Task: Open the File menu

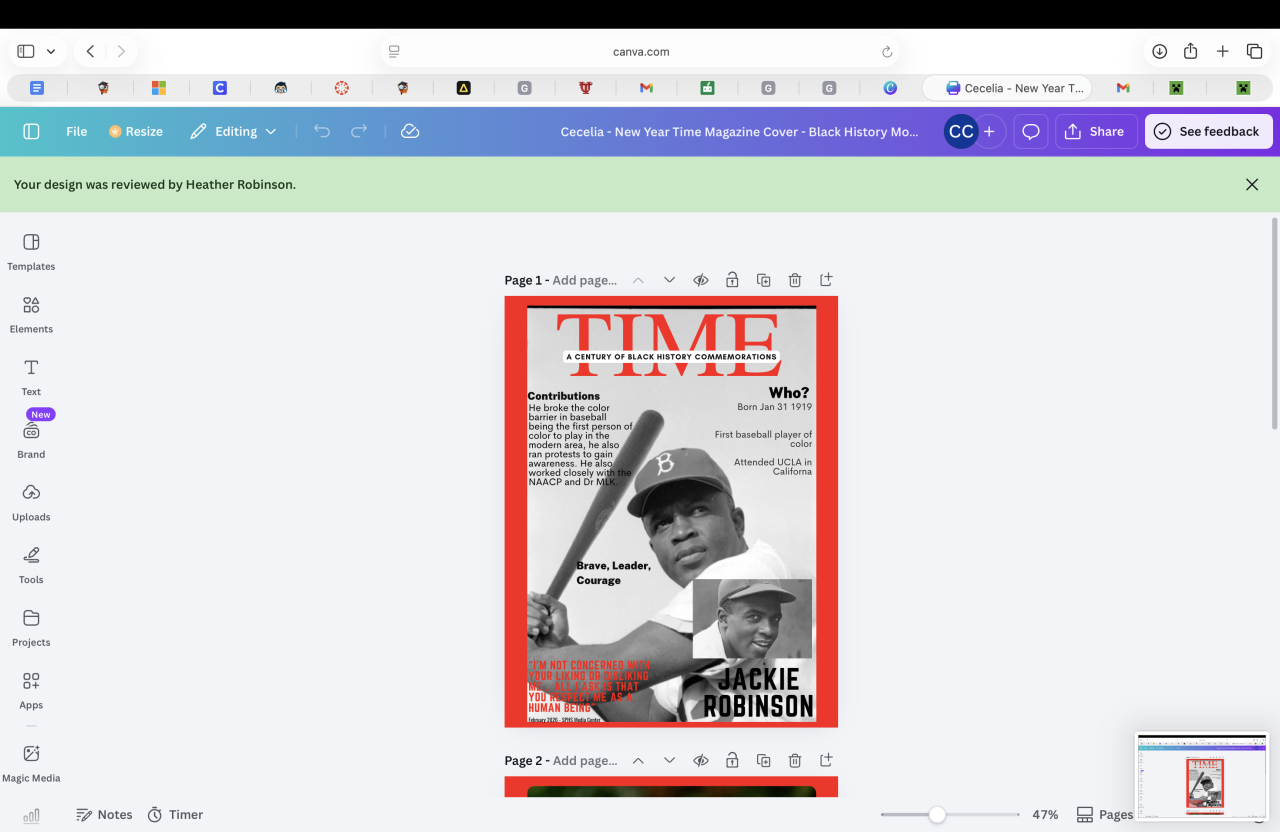Action: pyautogui.click(x=76, y=131)
